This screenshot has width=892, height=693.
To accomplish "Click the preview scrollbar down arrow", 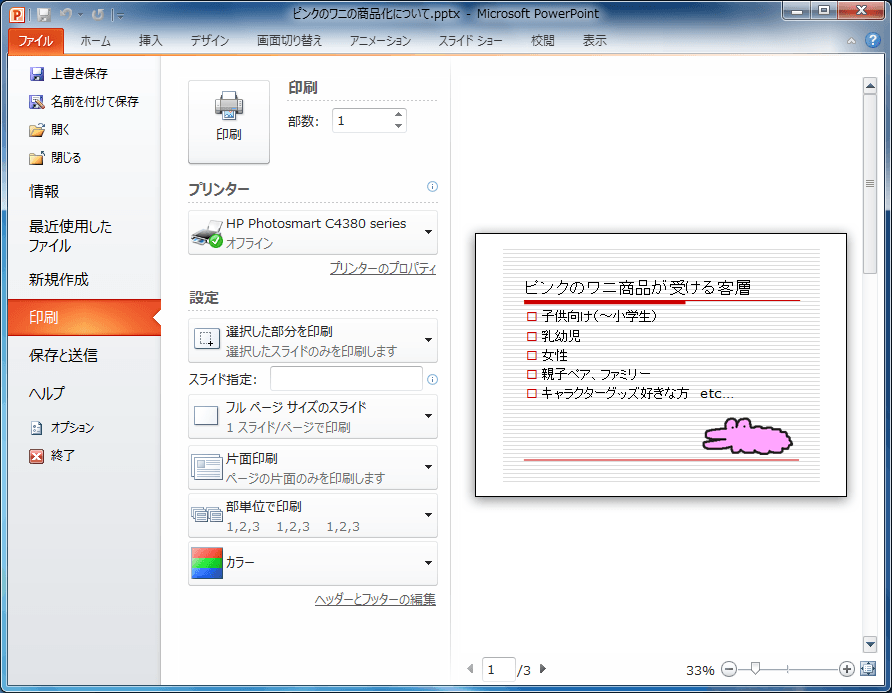I will (870, 644).
